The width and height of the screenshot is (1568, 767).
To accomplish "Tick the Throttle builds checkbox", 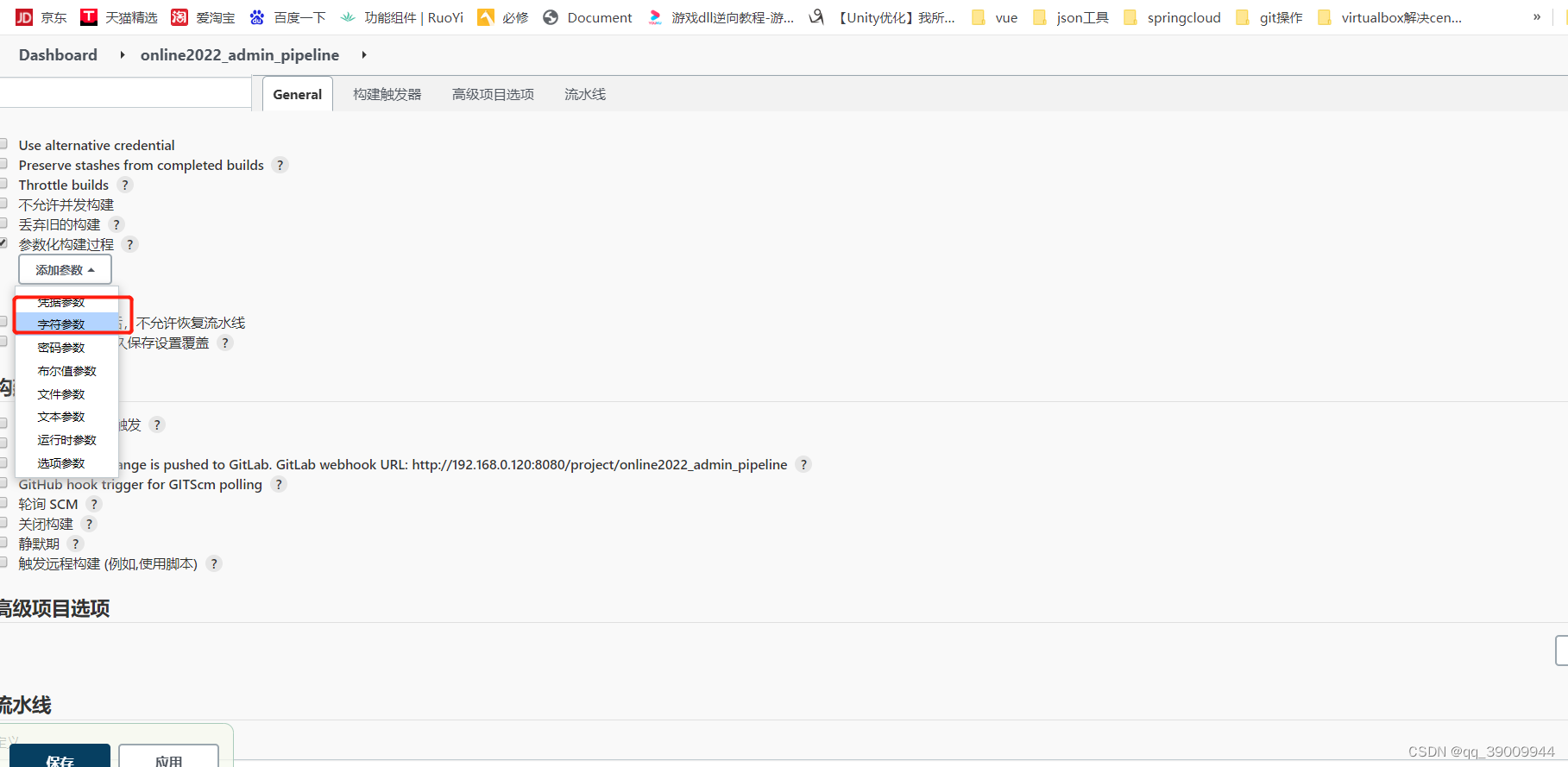I will 3,184.
